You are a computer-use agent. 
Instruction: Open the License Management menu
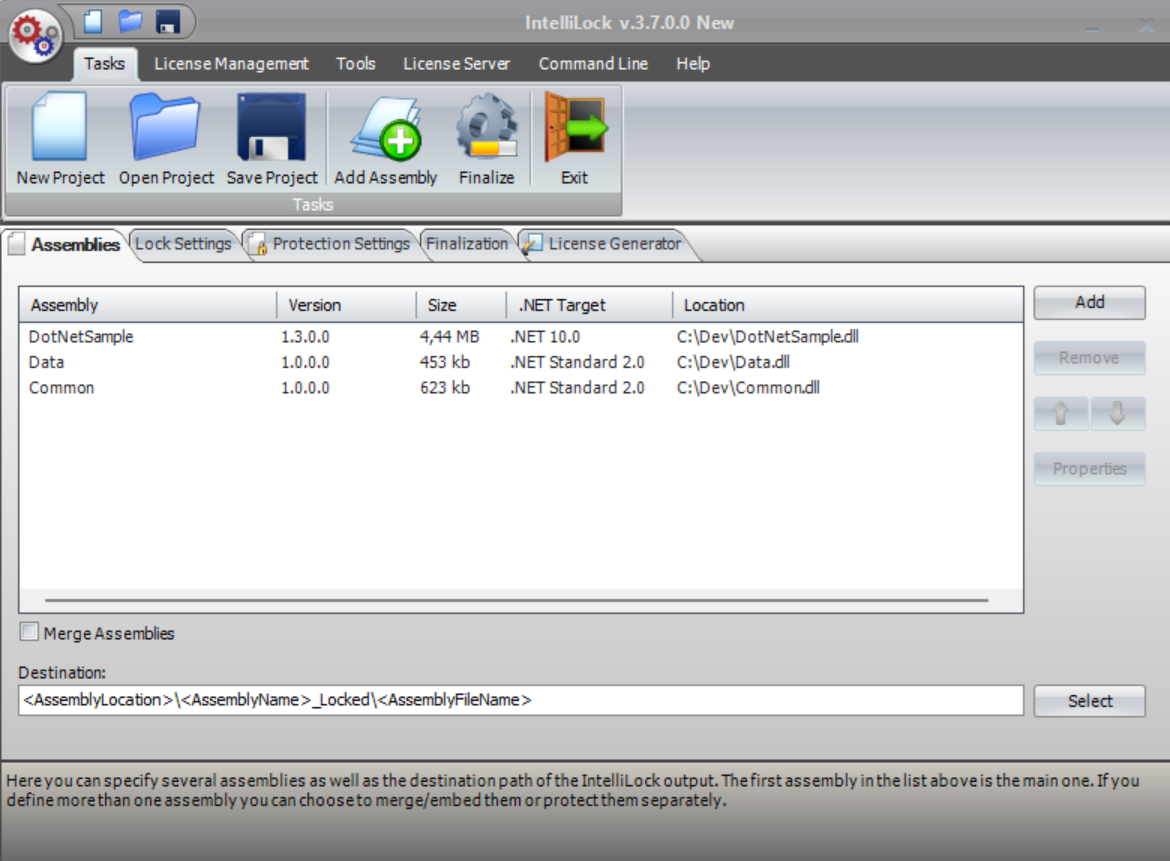pyautogui.click(x=231, y=64)
